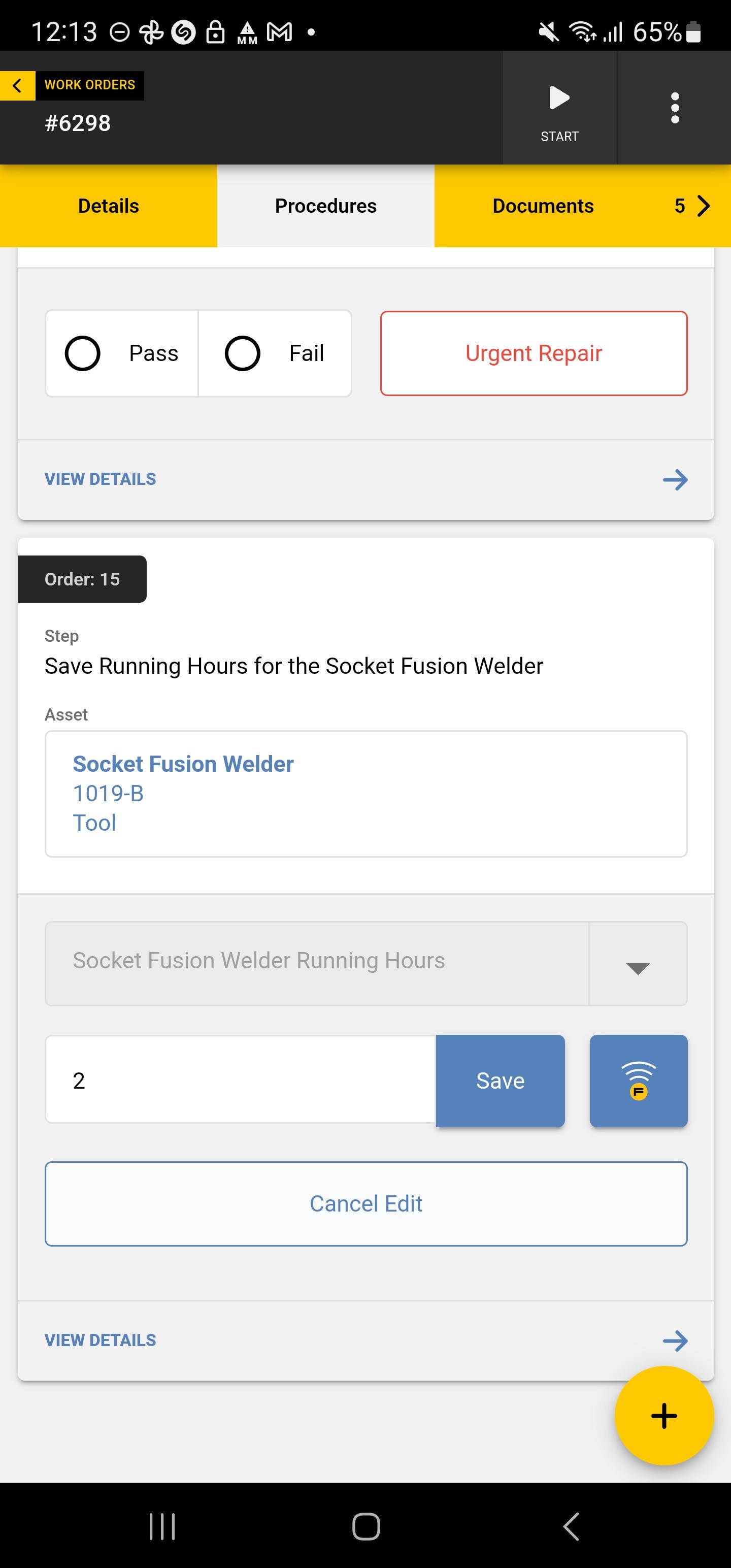This screenshot has height=1568, width=731.
Task: Click Cancel Edit button
Action: tap(366, 1203)
